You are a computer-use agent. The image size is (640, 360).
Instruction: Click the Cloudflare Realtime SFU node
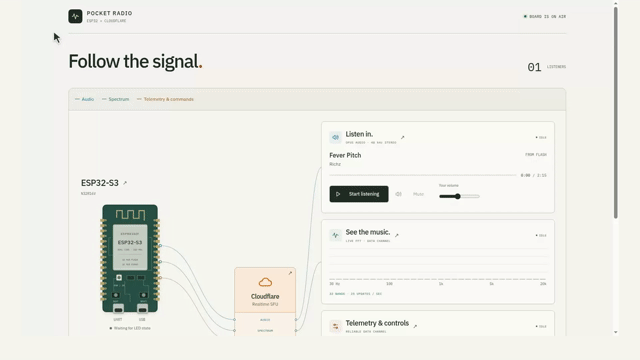click(x=265, y=290)
